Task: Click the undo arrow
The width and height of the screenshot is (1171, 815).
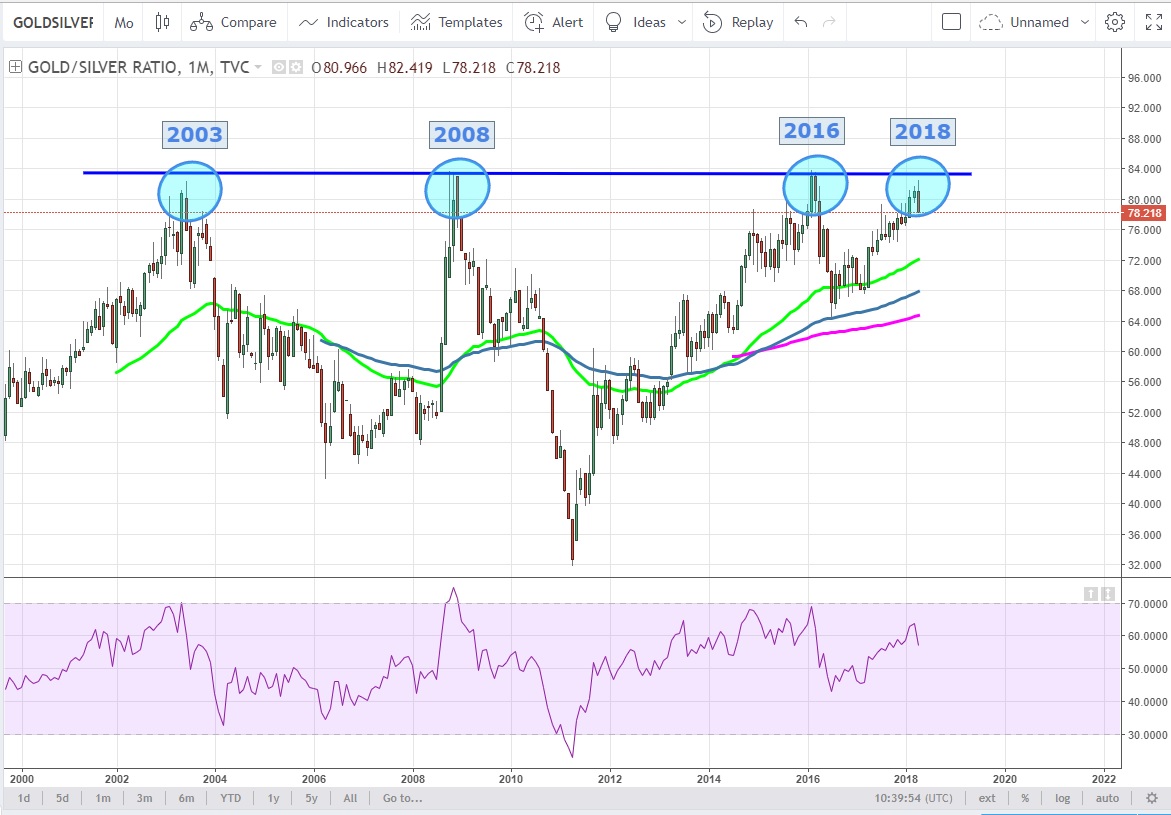Action: pyautogui.click(x=800, y=22)
